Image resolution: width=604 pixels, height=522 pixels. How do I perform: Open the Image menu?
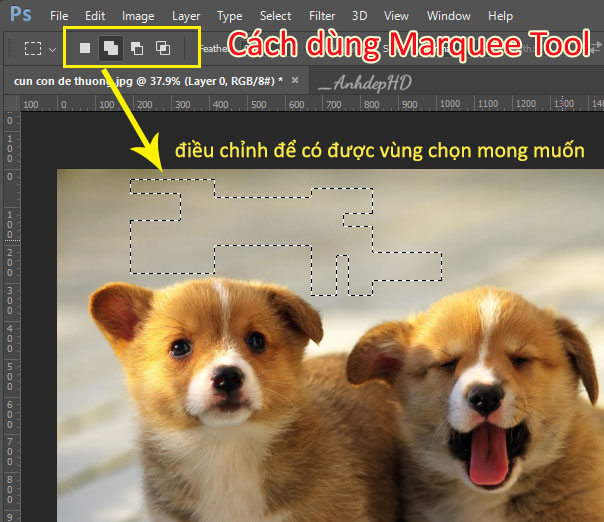pyautogui.click(x=138, y=16)
